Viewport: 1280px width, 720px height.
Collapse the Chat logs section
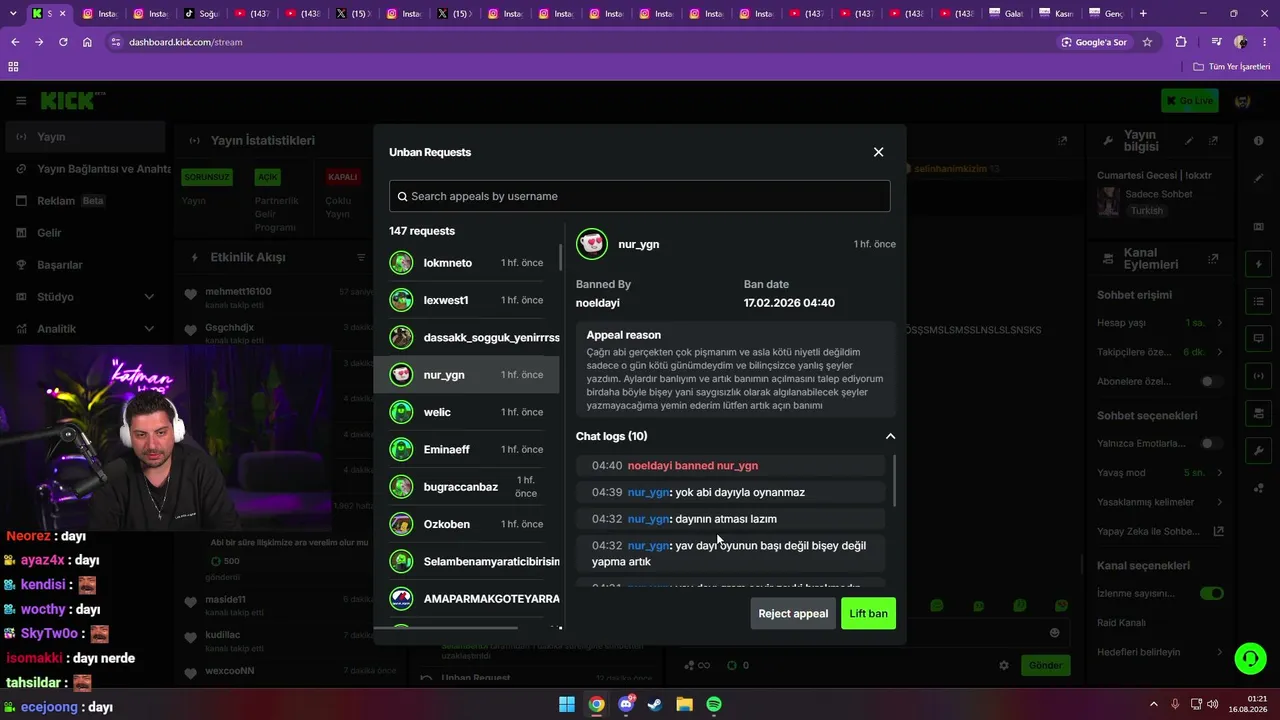(890, 436)
